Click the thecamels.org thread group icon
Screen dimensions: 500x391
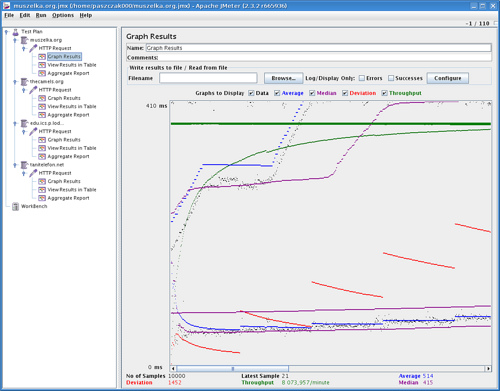[24, 82]
